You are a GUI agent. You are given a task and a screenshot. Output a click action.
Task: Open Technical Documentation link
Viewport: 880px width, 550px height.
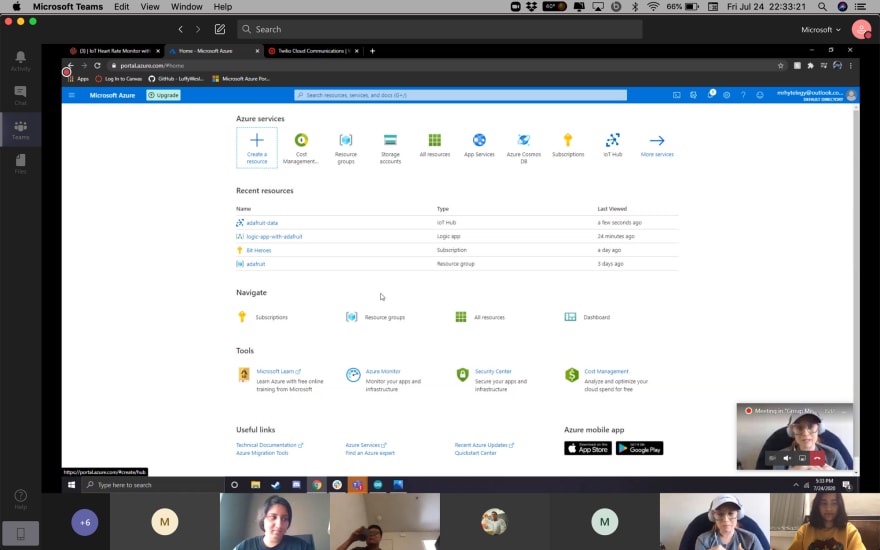point(269,445)
